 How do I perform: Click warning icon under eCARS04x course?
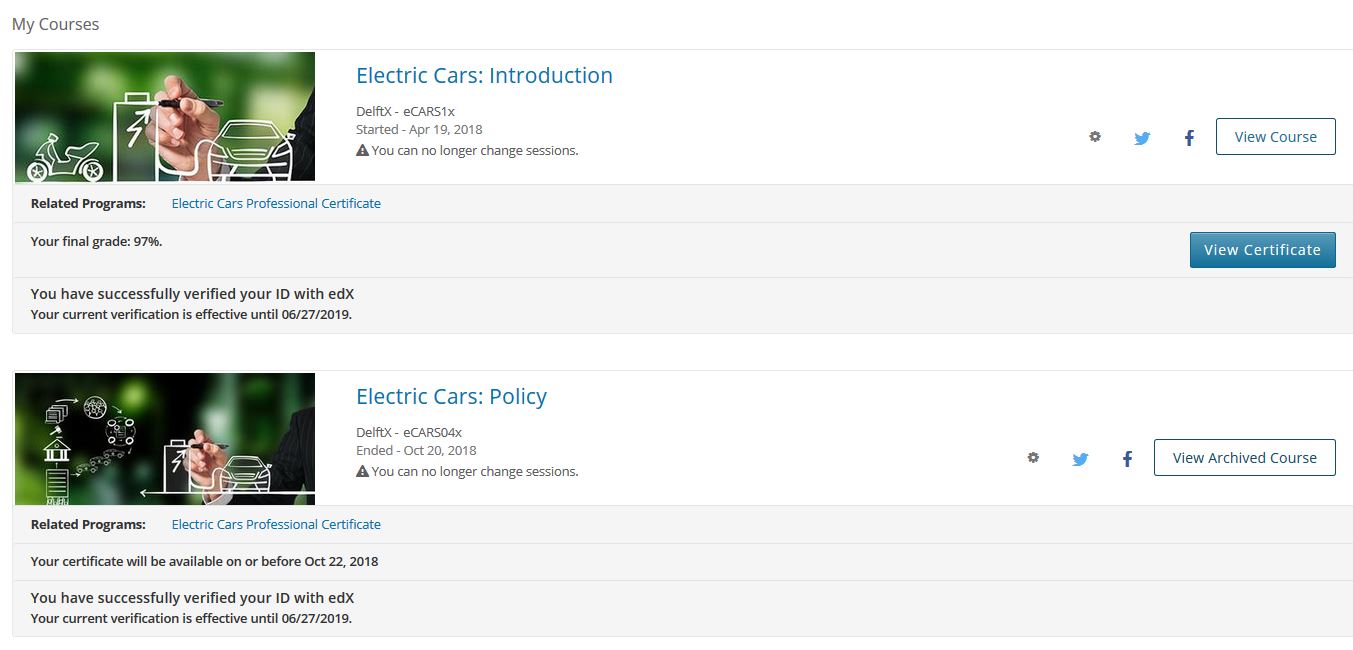point(362,472)
